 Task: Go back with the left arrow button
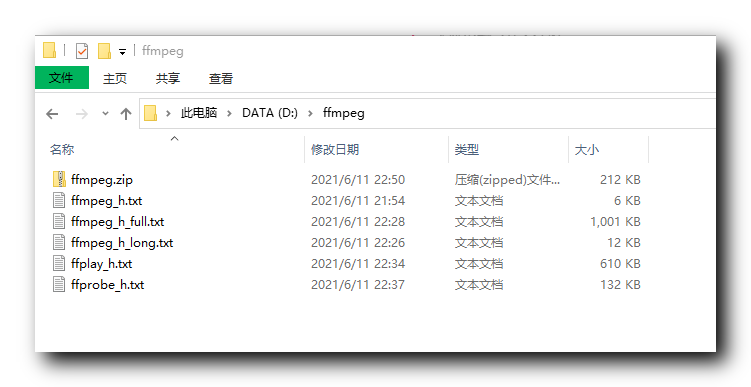(x=52, y=114)
